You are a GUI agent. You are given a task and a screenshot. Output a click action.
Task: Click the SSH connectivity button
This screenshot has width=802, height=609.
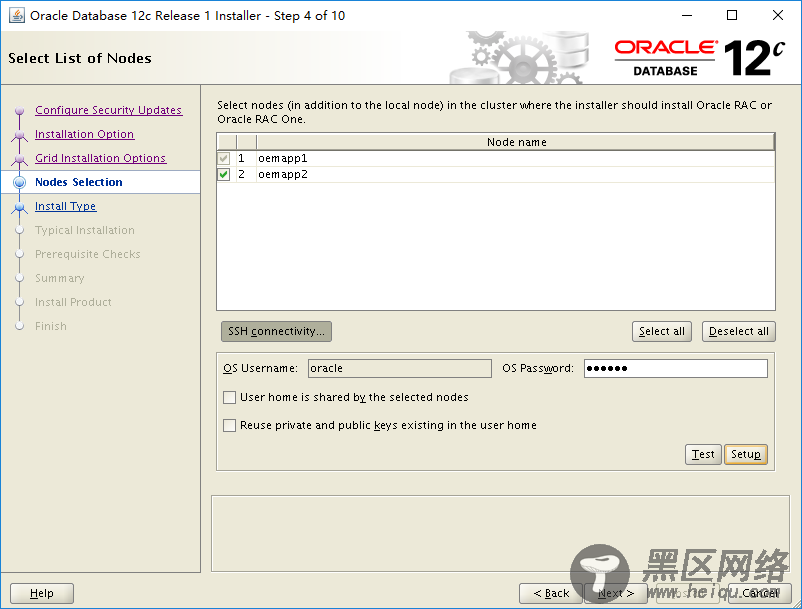pyautogui.click(x=276, y=331)
